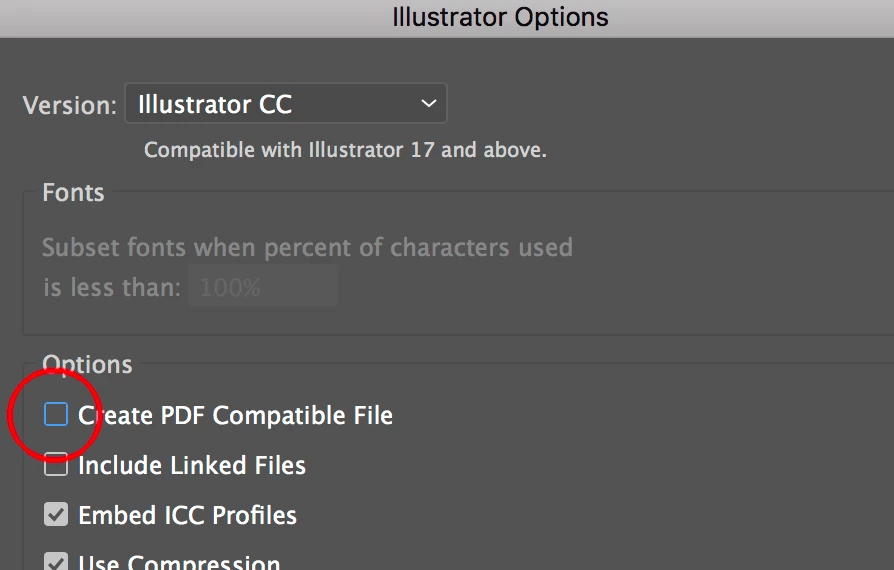Toggle the Include Linked Files checkbox
The width and height of the screenshot is (894, 570).
pos(56,464)
